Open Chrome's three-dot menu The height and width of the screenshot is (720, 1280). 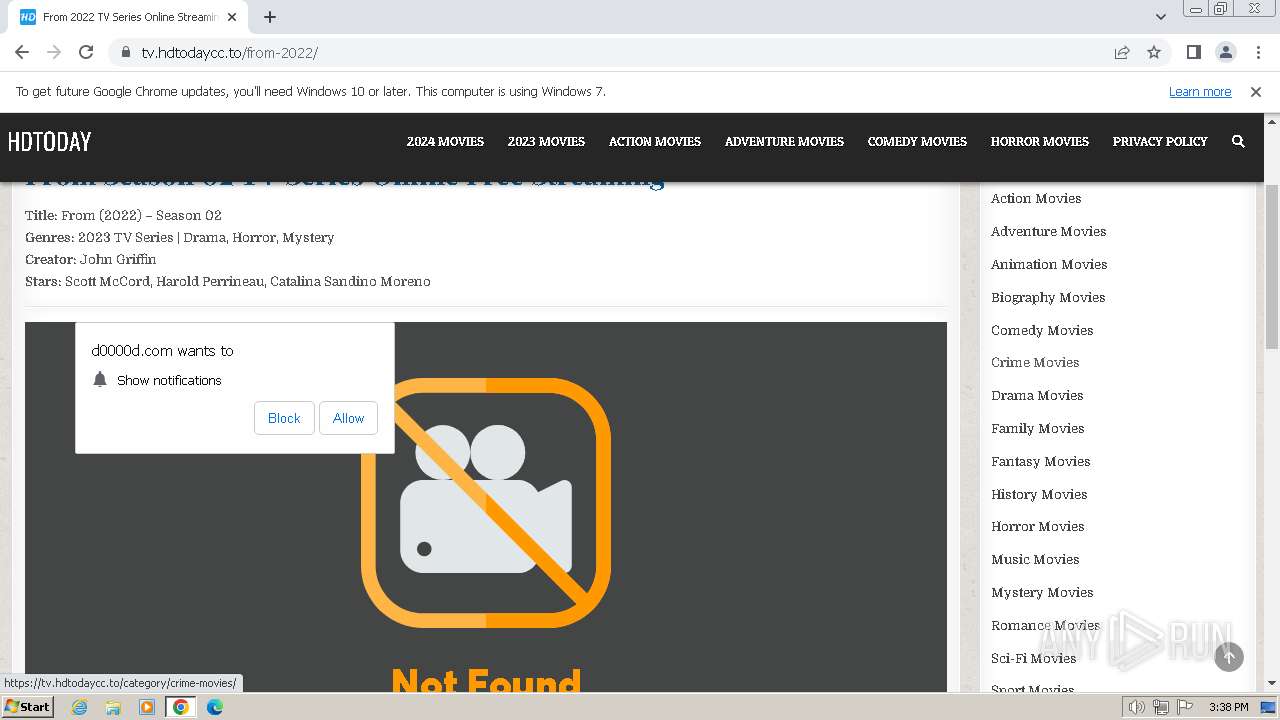click(1257, 52)
